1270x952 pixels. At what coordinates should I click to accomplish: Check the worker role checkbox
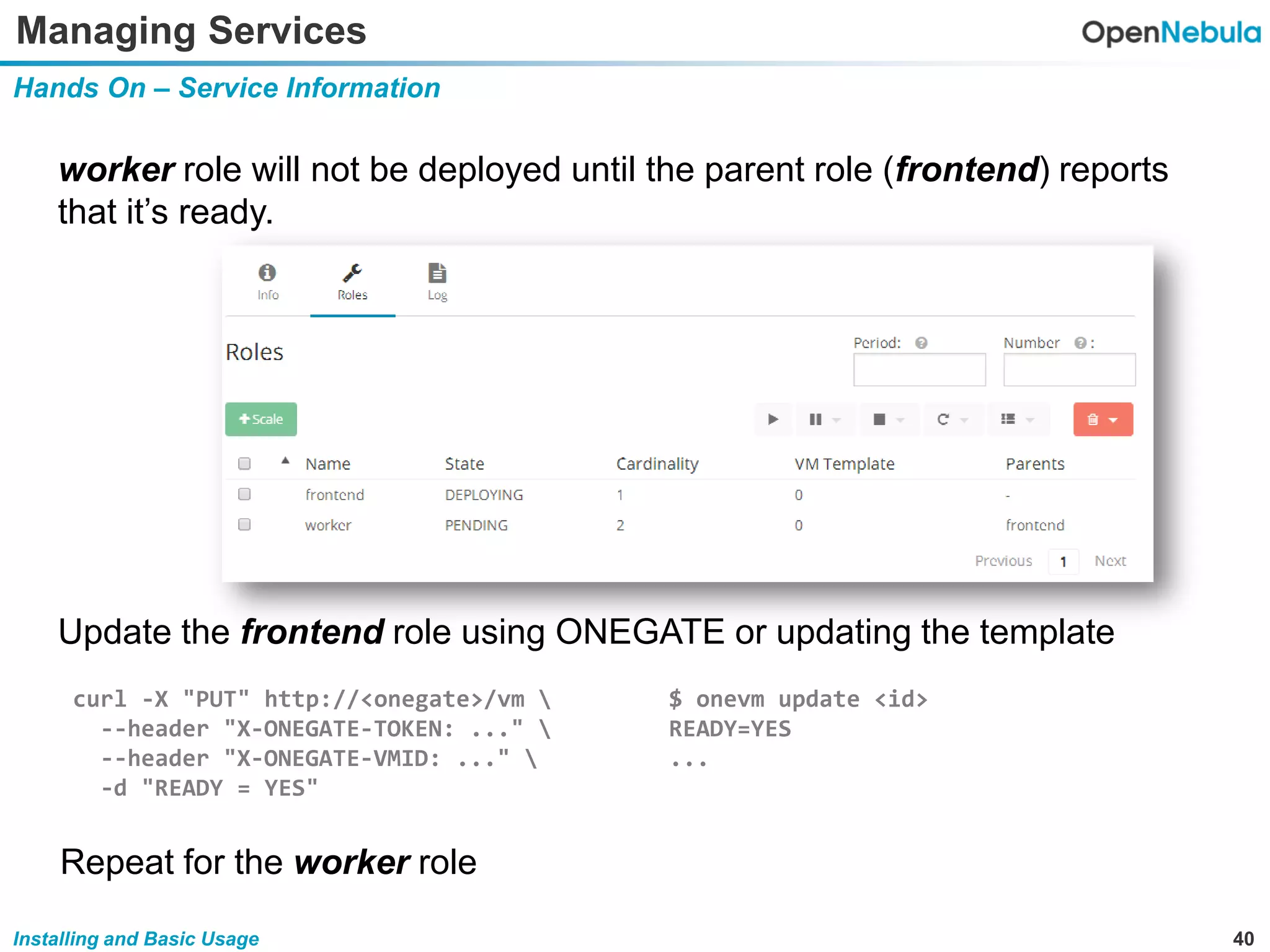tap(244, 524)
